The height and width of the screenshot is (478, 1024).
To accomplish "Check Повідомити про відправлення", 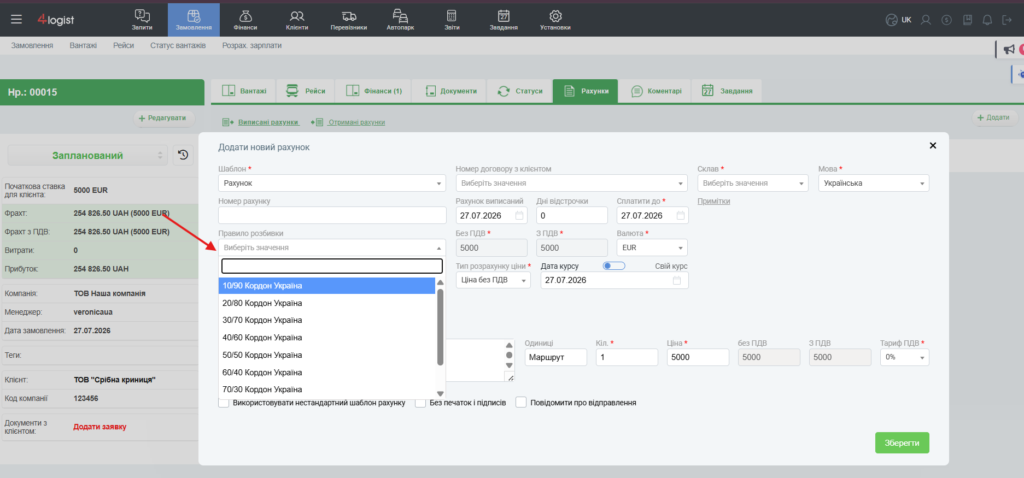I will point(521,402).
